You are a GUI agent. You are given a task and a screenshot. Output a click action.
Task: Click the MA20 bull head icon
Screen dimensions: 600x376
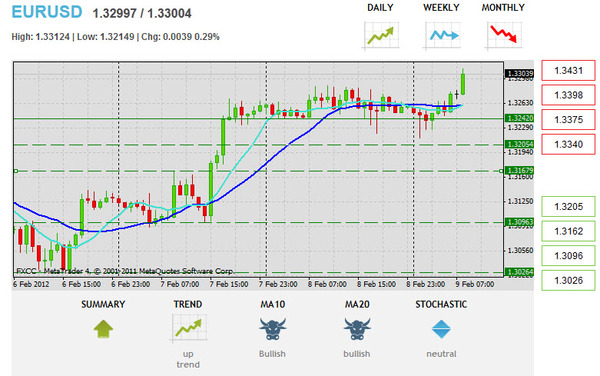click(357, 329)
